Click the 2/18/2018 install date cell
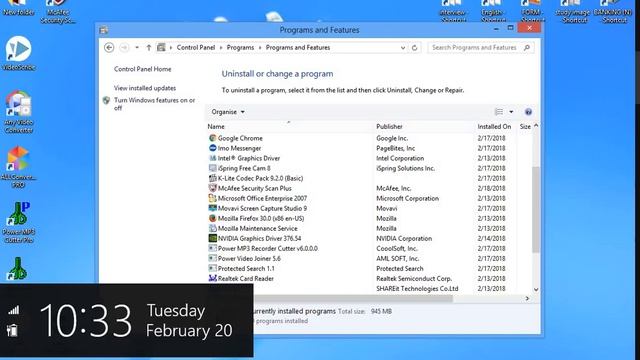This screenshot has width=640, height=360. [491, 188]
